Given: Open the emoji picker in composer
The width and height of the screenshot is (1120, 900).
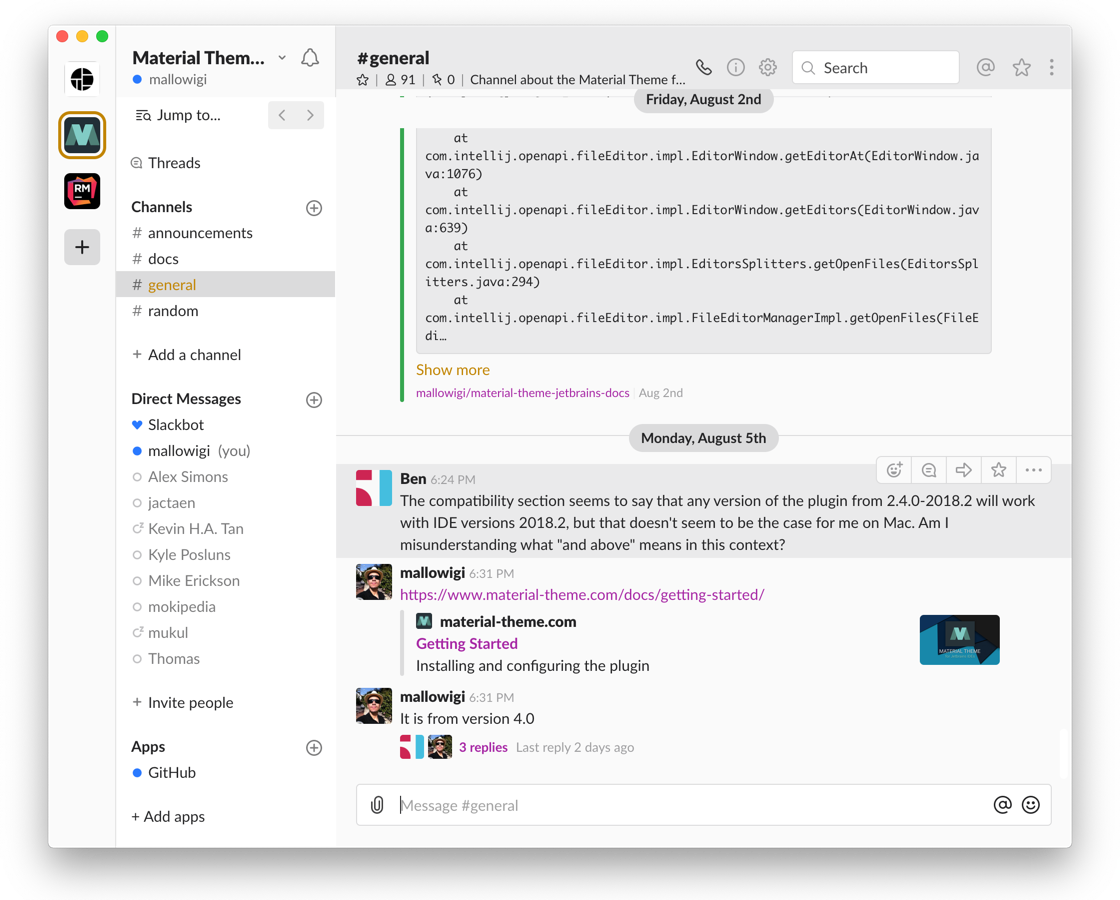Looking at the screenshot, I should tap(1031, 805).
